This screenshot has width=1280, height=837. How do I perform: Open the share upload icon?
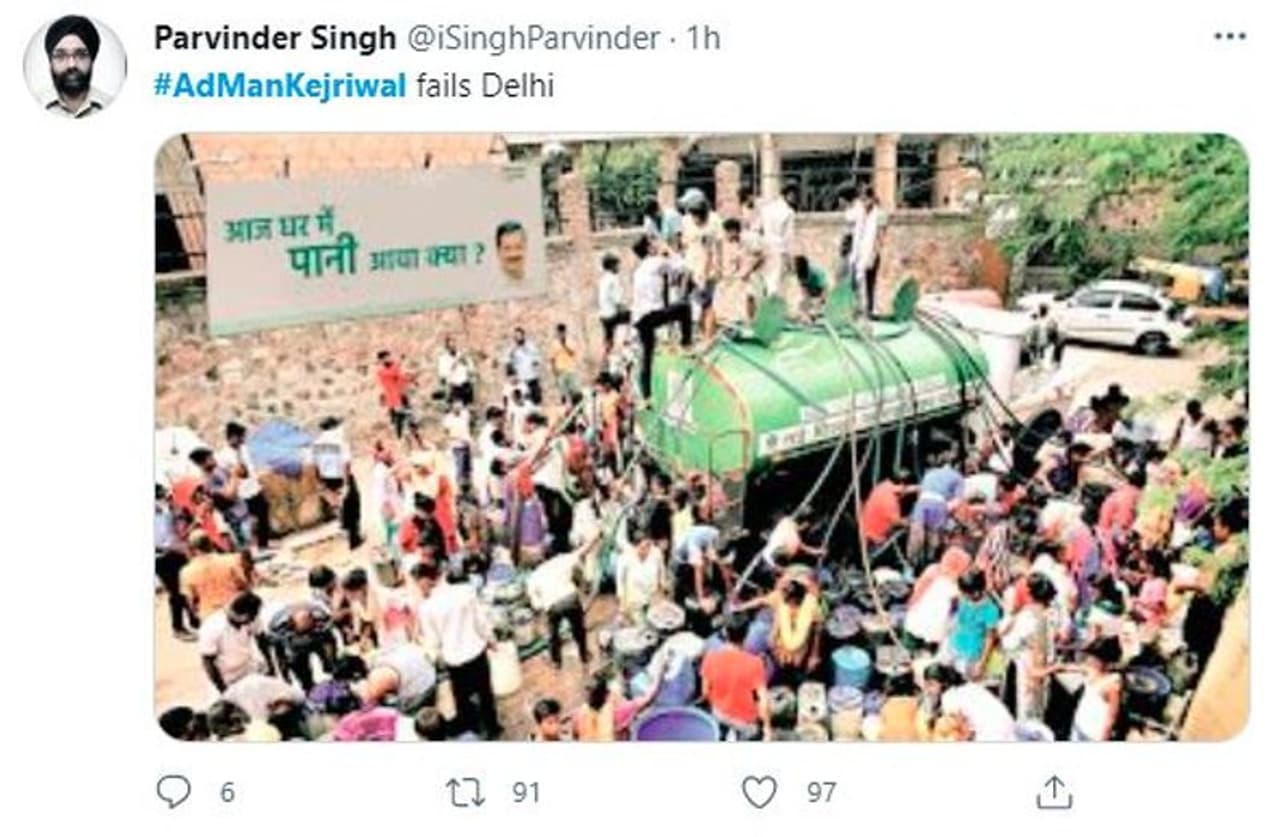pos(1054,792)
